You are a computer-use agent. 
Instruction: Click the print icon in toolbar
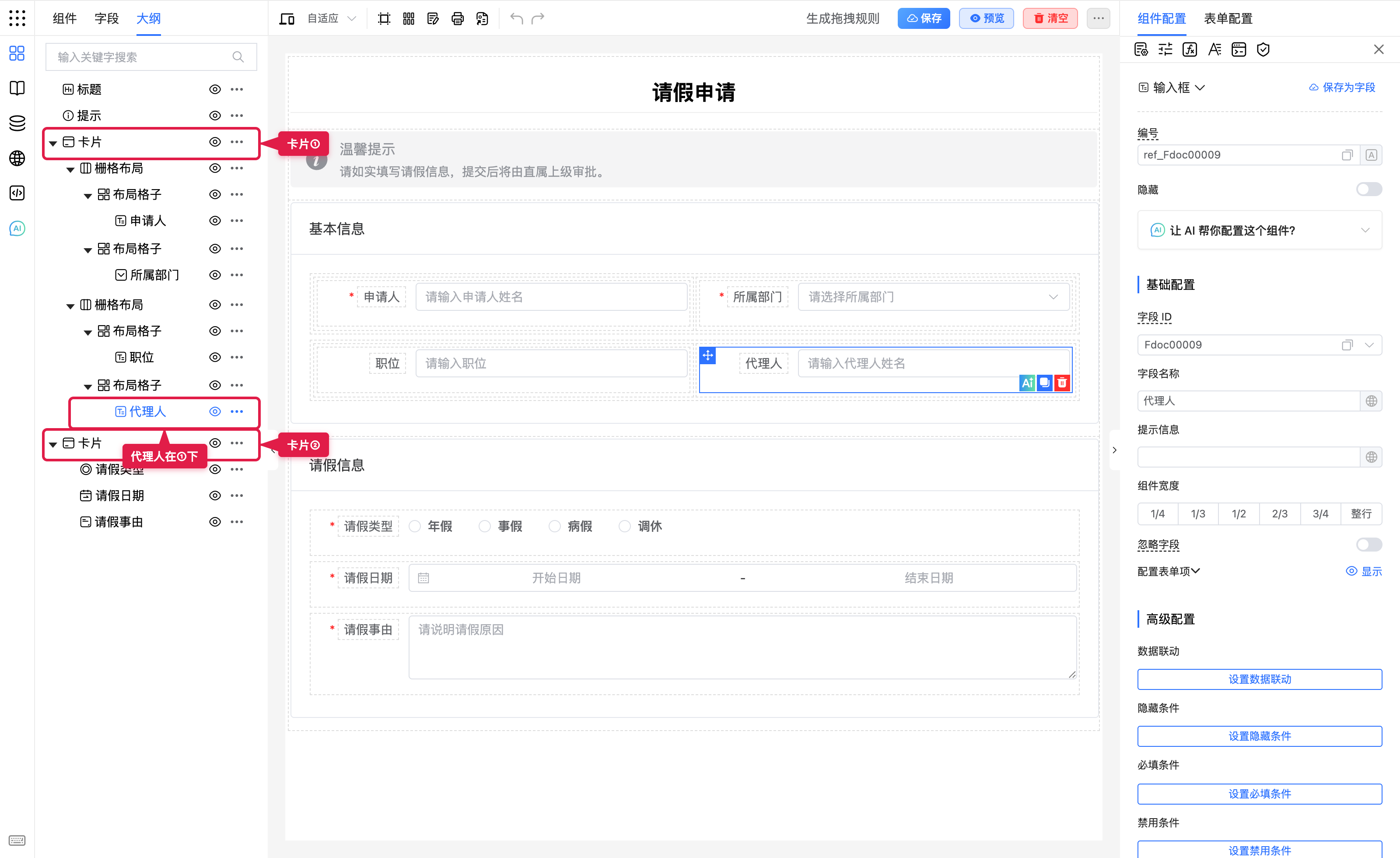coord(457,19)
